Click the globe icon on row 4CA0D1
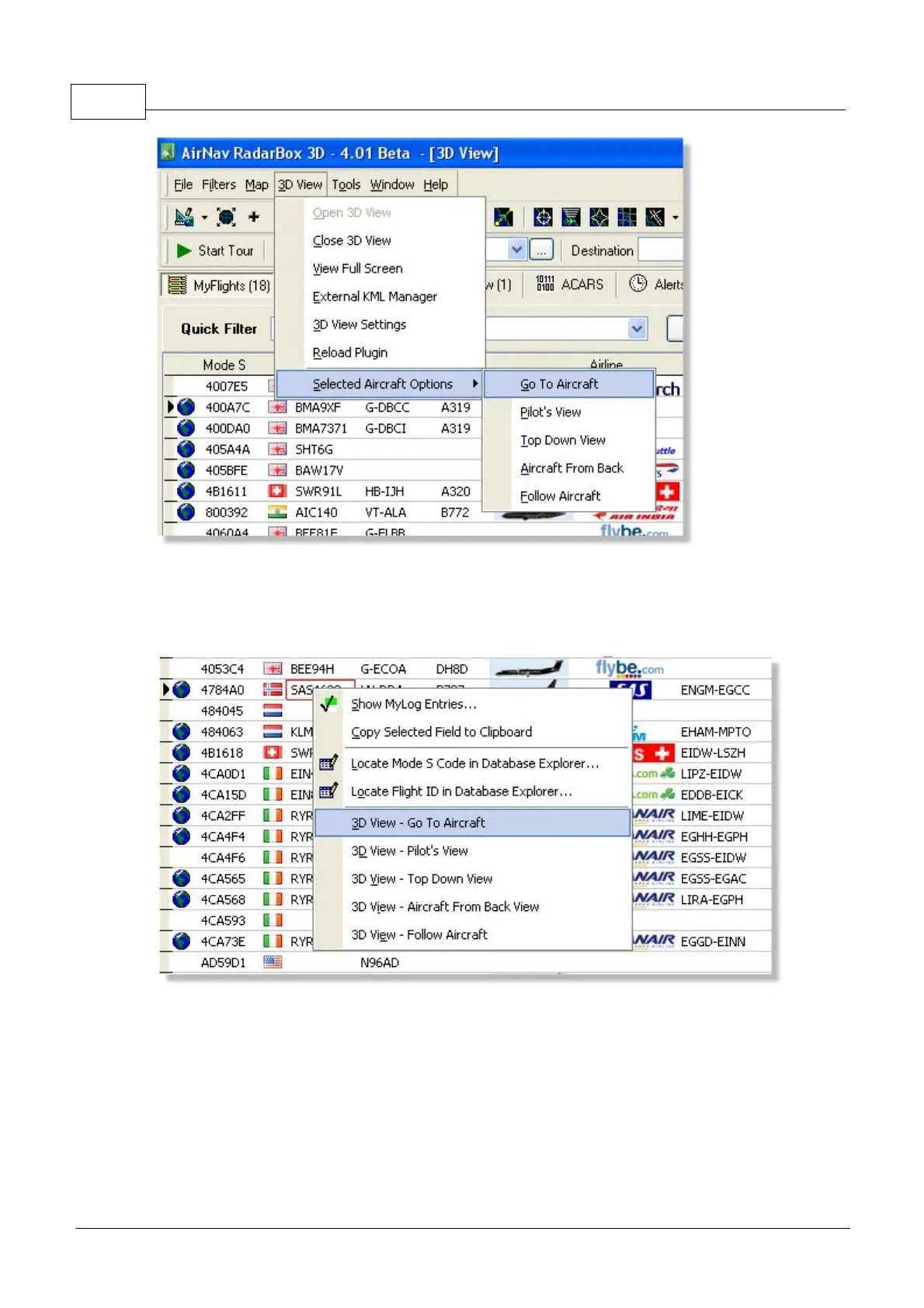The image size is (924, 1308). coord(181,773)
